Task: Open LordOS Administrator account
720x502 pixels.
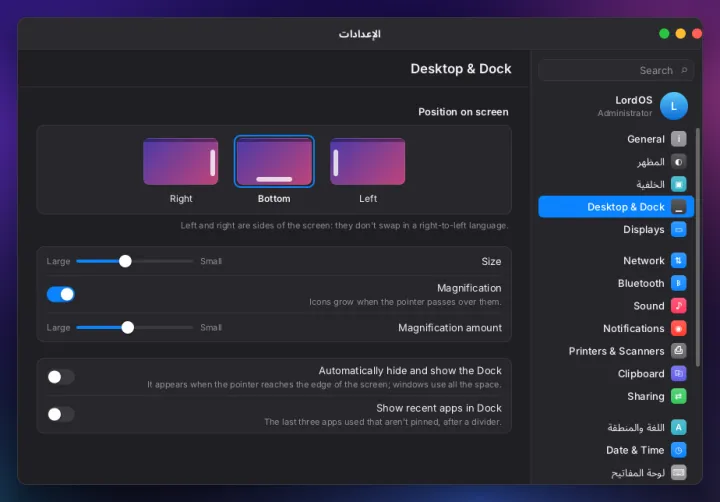Action: pos(616,106)
